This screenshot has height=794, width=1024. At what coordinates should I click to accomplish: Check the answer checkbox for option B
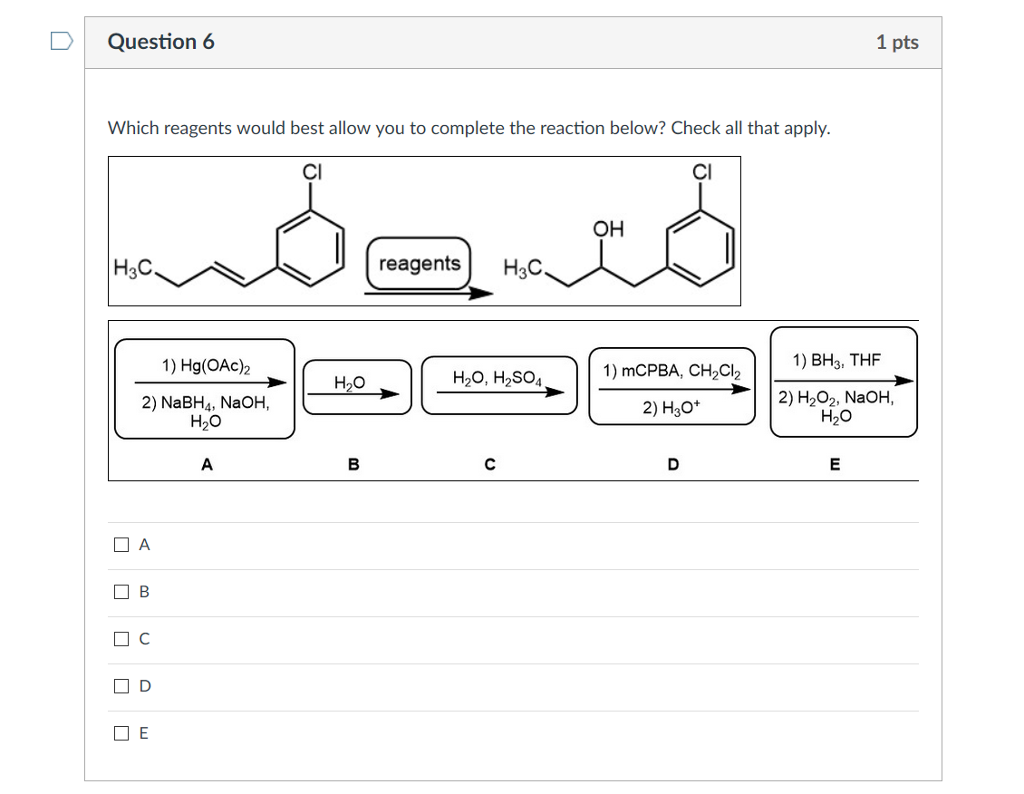(x=121, y=590)
